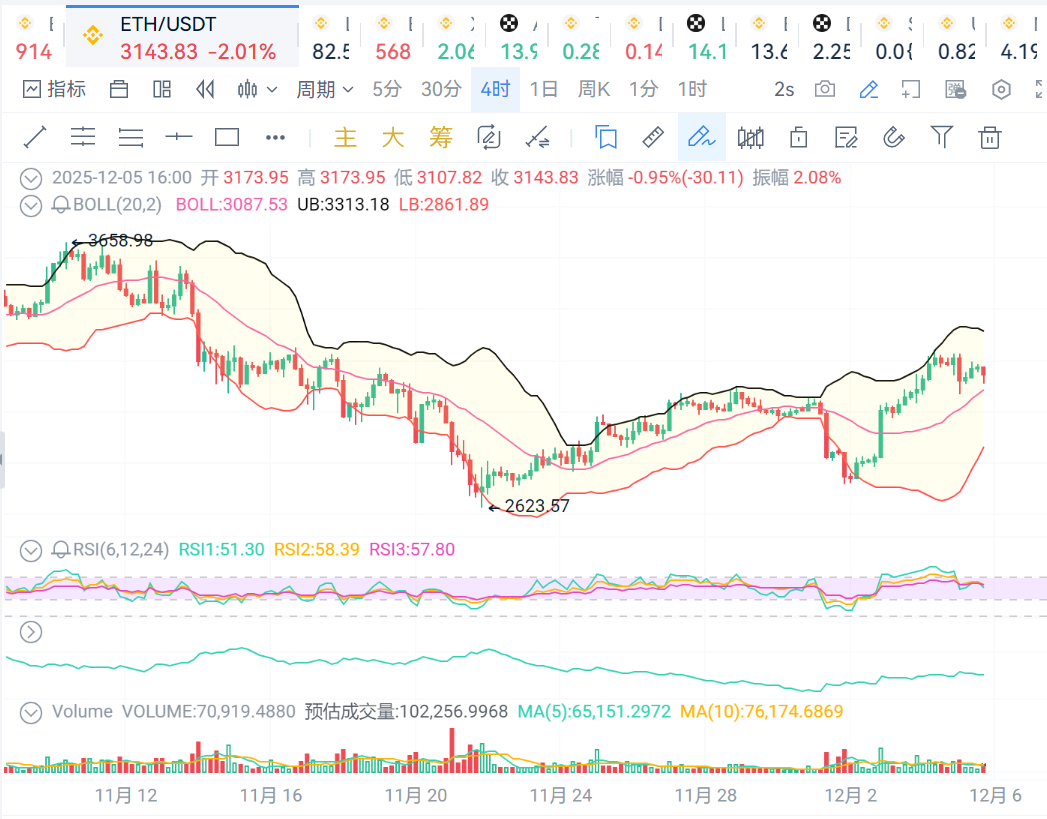Click the horizontal line drawing tool
Image resolution: width=1047 pixels, height=819 pixels.
point(179,137)
